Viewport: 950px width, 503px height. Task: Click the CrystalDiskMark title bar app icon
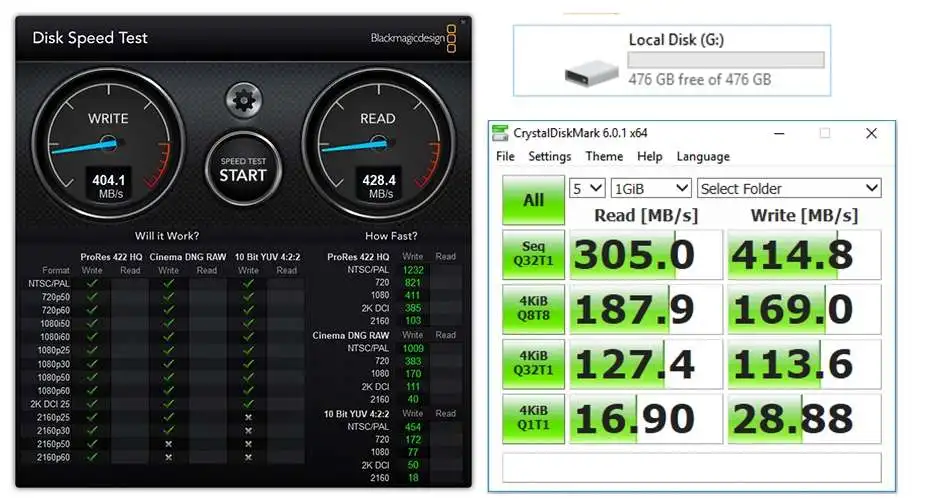[x=500, y=133]
